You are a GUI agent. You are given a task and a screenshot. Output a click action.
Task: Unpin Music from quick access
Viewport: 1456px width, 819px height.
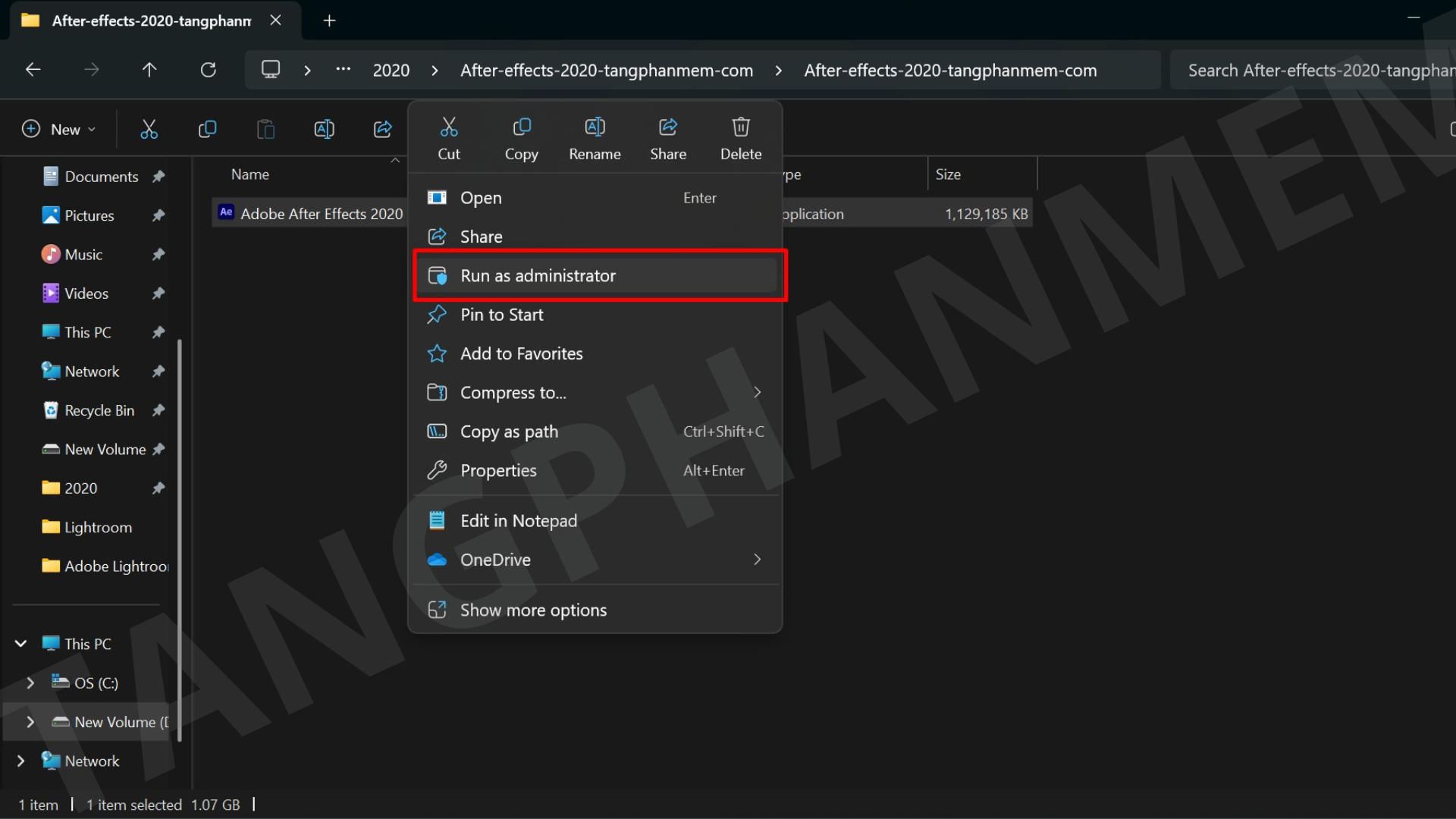pos(158,255)
